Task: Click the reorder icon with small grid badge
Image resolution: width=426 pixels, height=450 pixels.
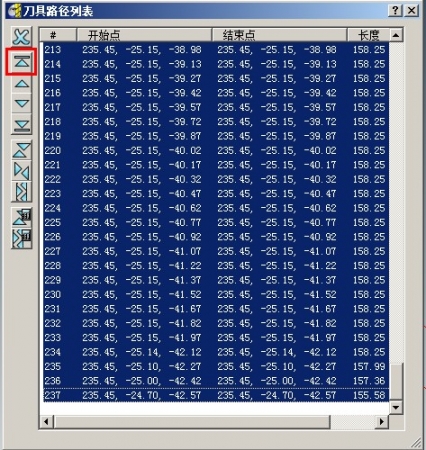Action: click(22, 217)
